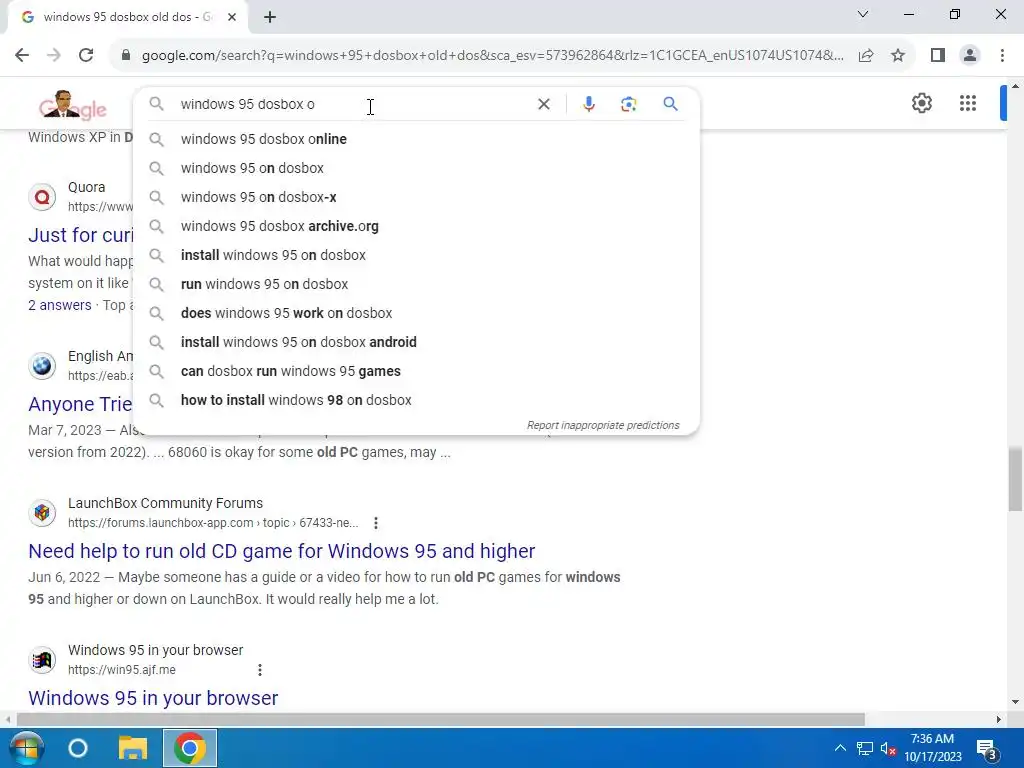The width and height of the screenshot is (1024, 768).
Task: Click the scroll down arrow
Action: [x=1015, y=702]
